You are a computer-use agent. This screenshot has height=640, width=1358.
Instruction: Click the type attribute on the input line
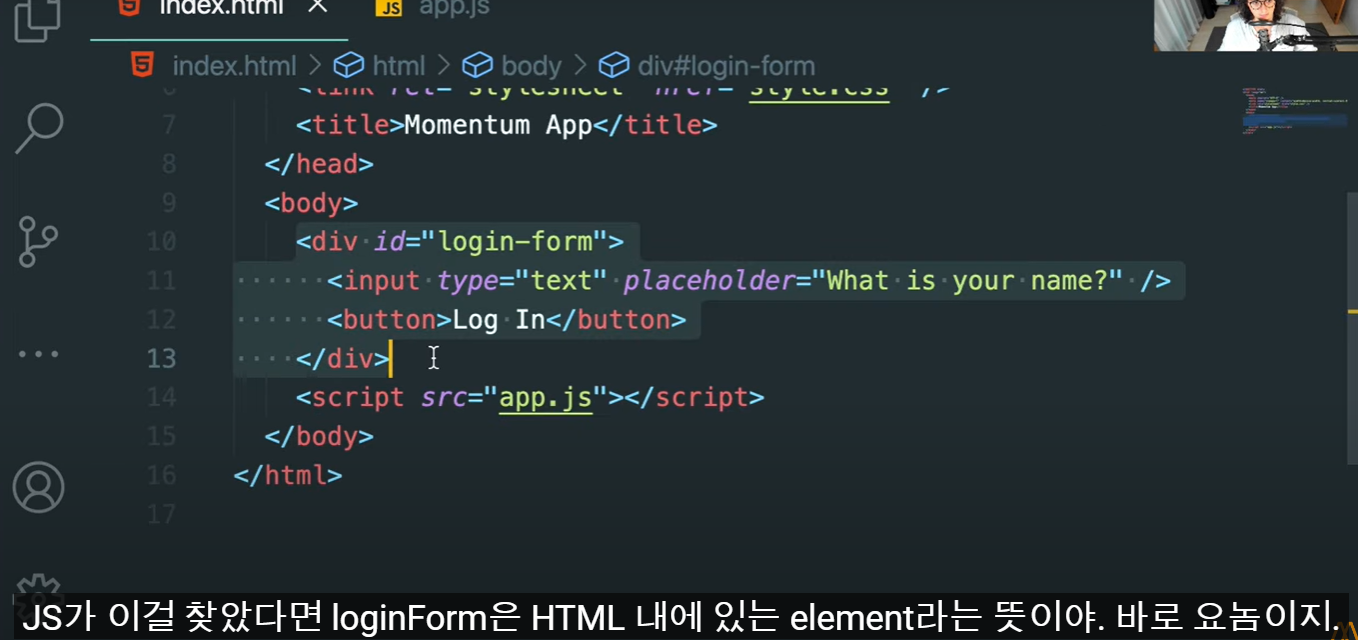point(468,281)
